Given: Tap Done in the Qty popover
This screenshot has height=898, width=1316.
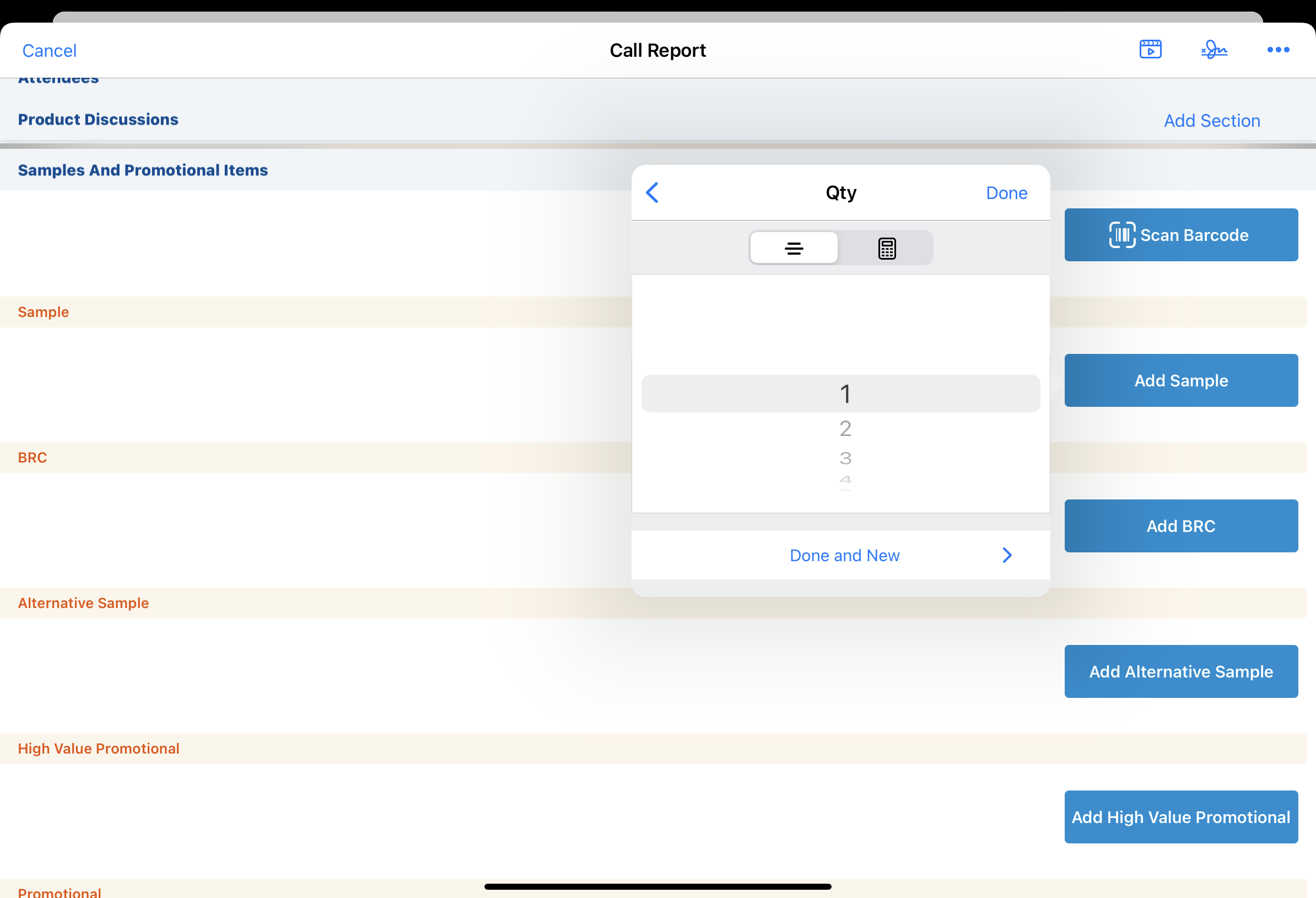Looking at the screenshot, I should pos(1006,193).
